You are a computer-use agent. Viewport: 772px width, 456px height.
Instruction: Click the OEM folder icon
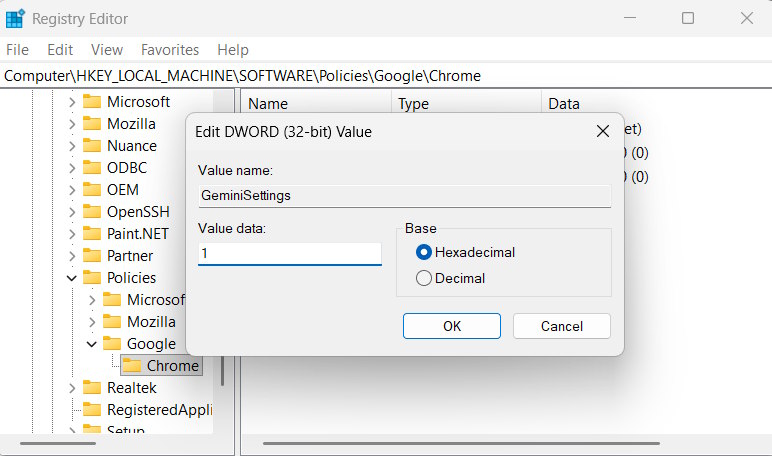(x=92, y=190)
